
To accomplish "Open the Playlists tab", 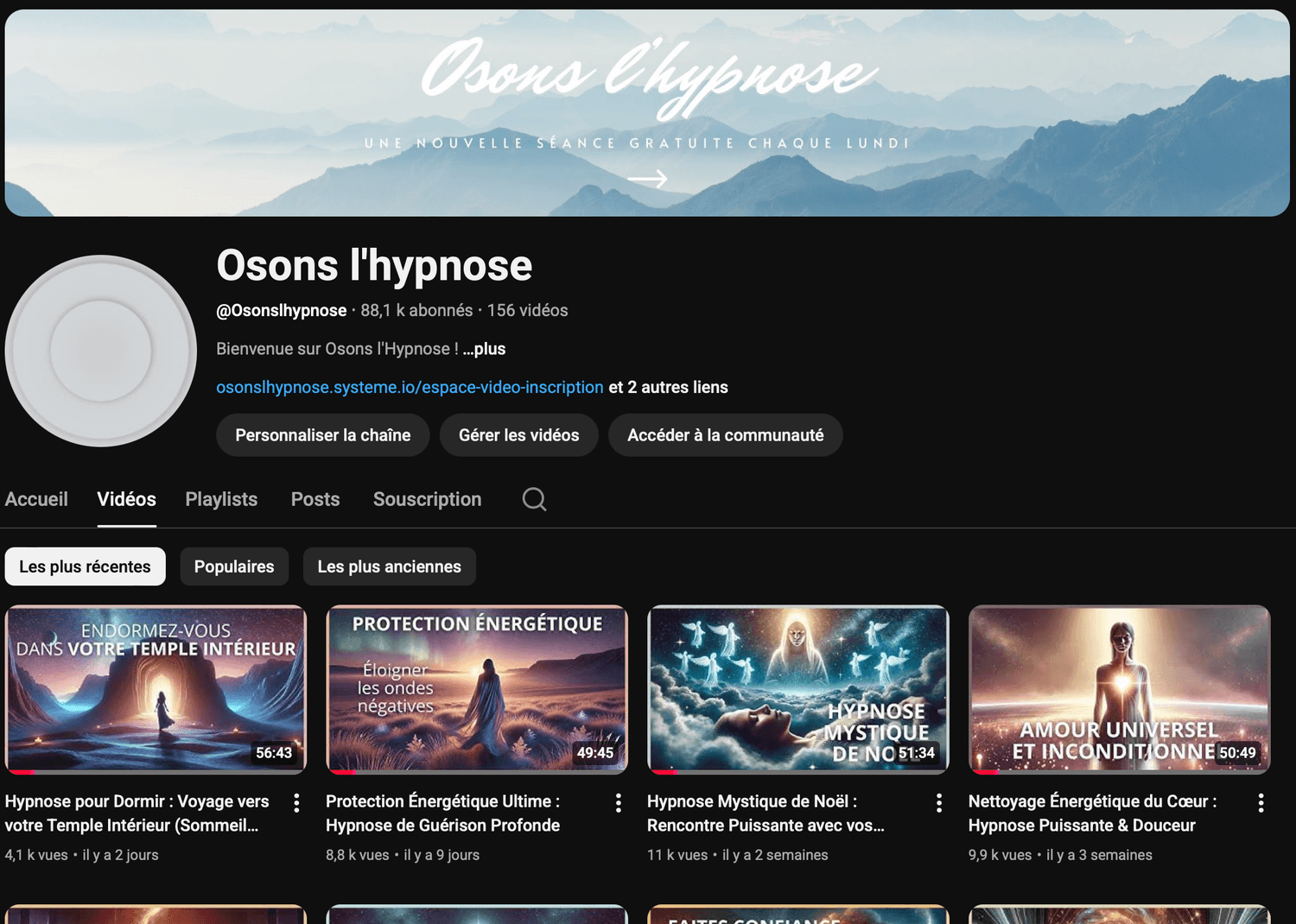I will click(x=221, y=499).
